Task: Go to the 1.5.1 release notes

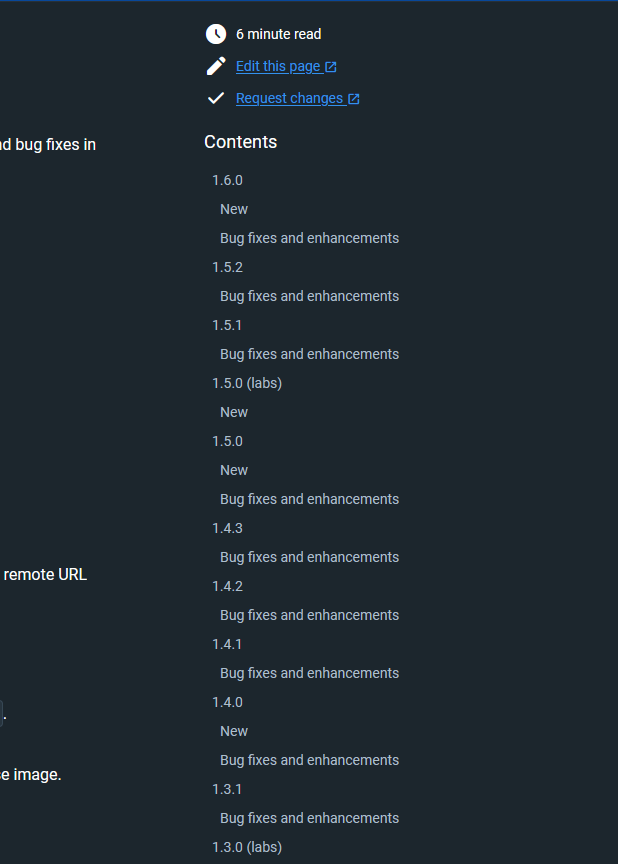Action: pyautogui.click(x=227, y=325)
